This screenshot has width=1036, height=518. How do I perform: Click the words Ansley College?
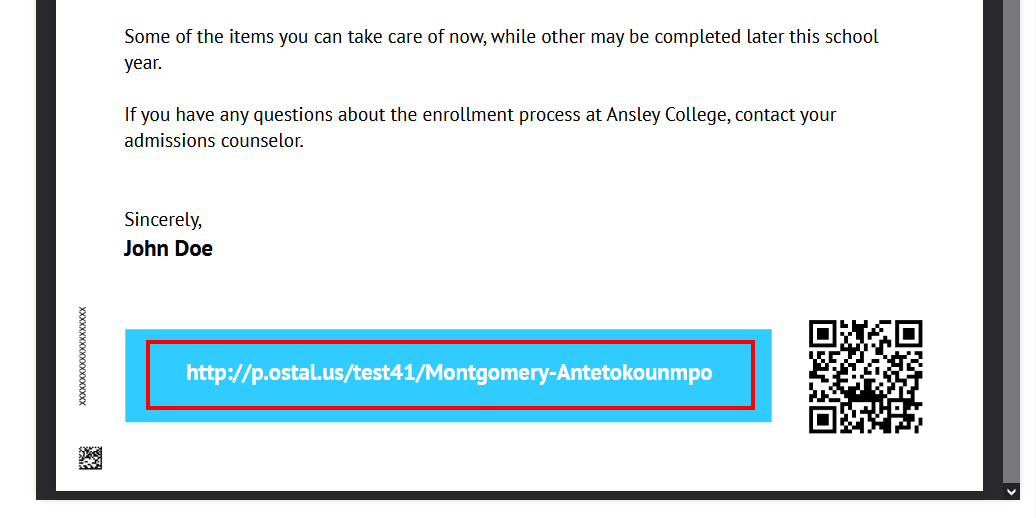pyautogui.click(x=667, y=115)
